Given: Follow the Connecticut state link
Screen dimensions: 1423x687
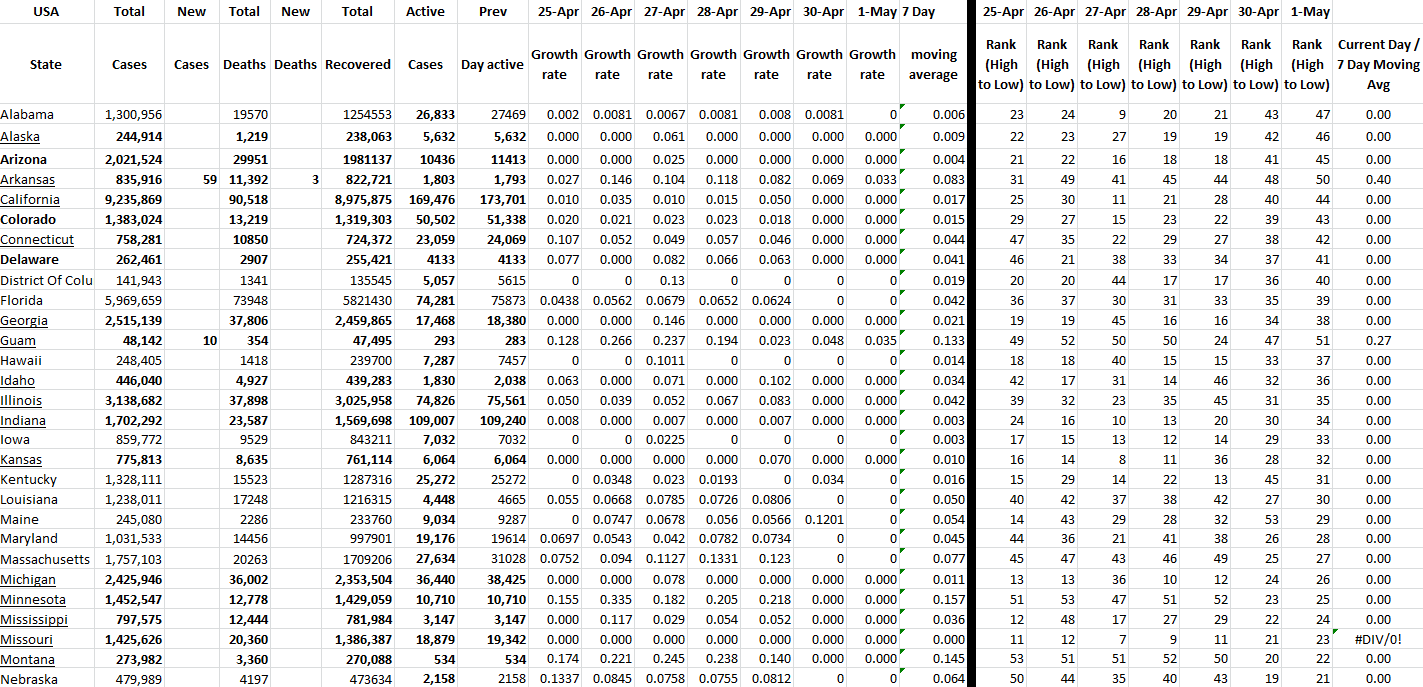Looking at the screenshot, I should 37,240.
